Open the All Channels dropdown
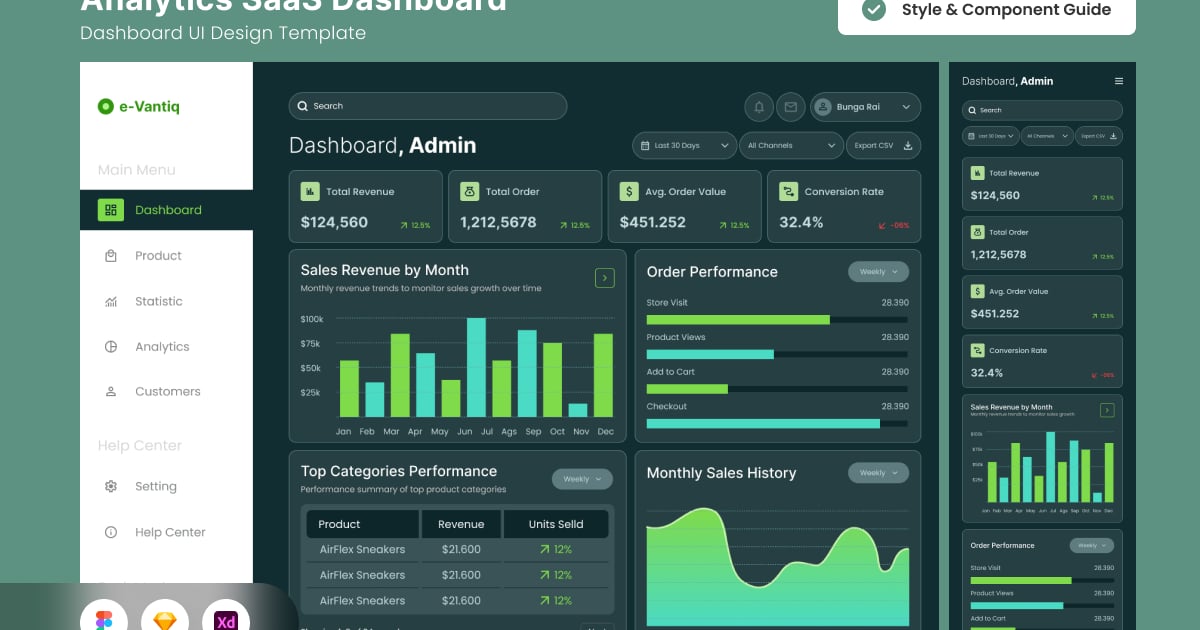The width and height of the screenshot is (1200, 630). pos(793,146)
